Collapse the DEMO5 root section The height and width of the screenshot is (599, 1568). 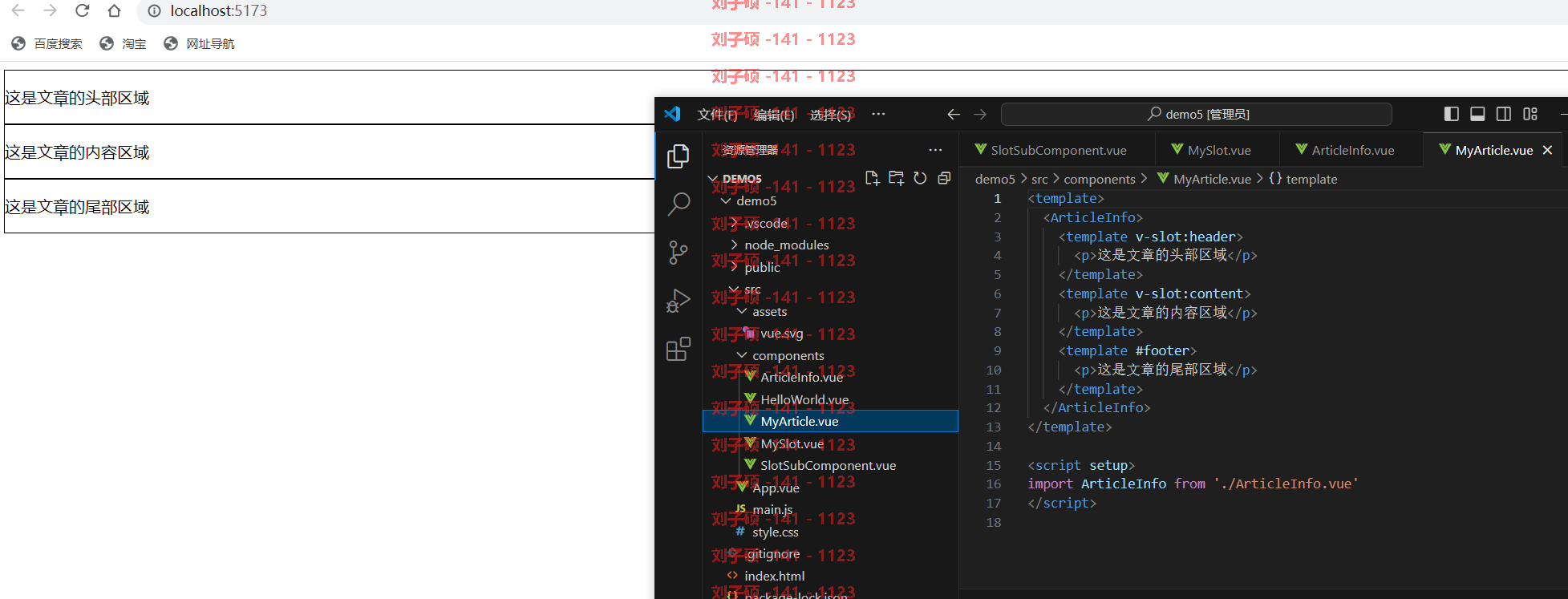pyautogui.click(x=712, y=179)
